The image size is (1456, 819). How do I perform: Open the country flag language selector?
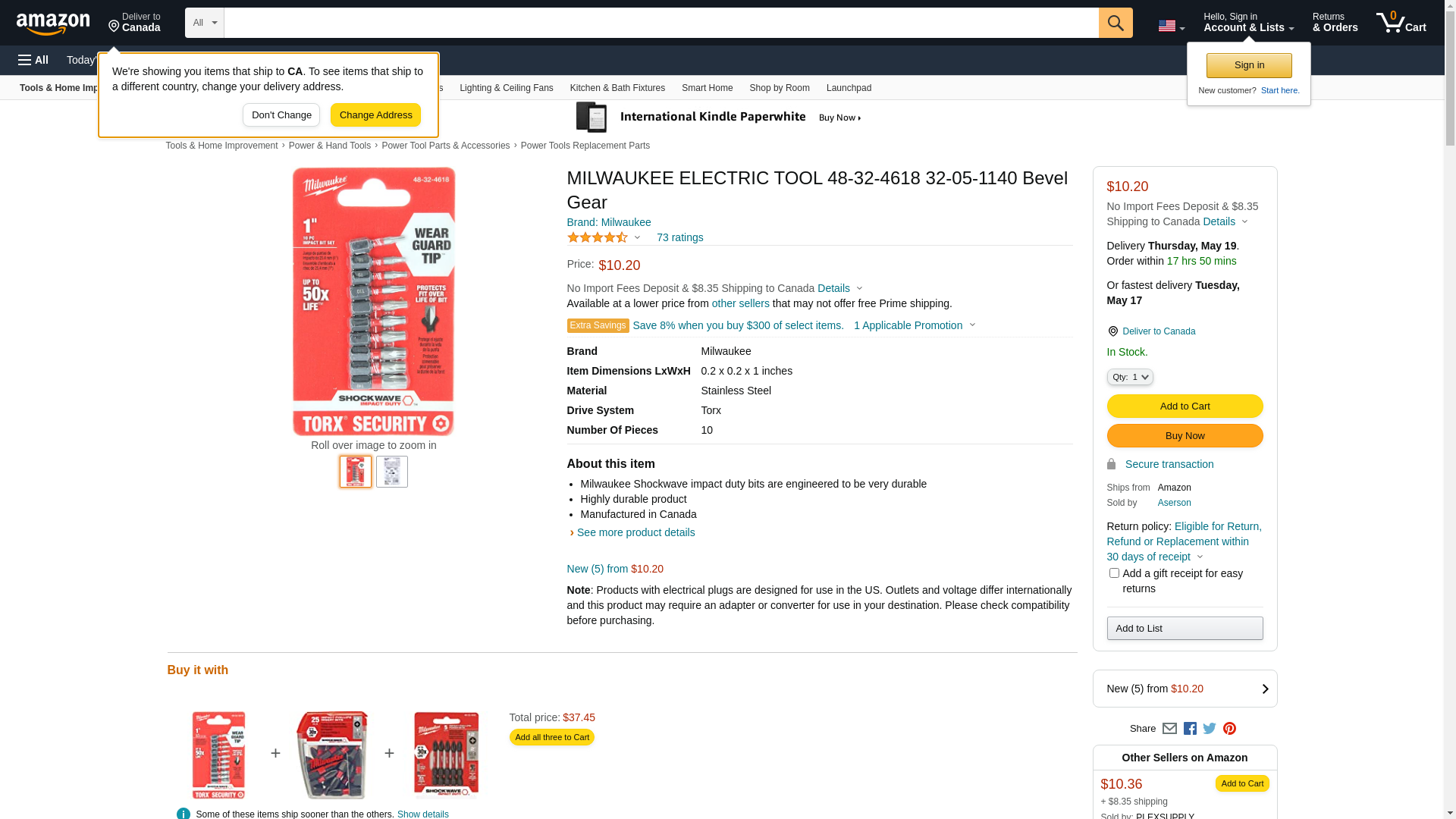point(1171,26)
